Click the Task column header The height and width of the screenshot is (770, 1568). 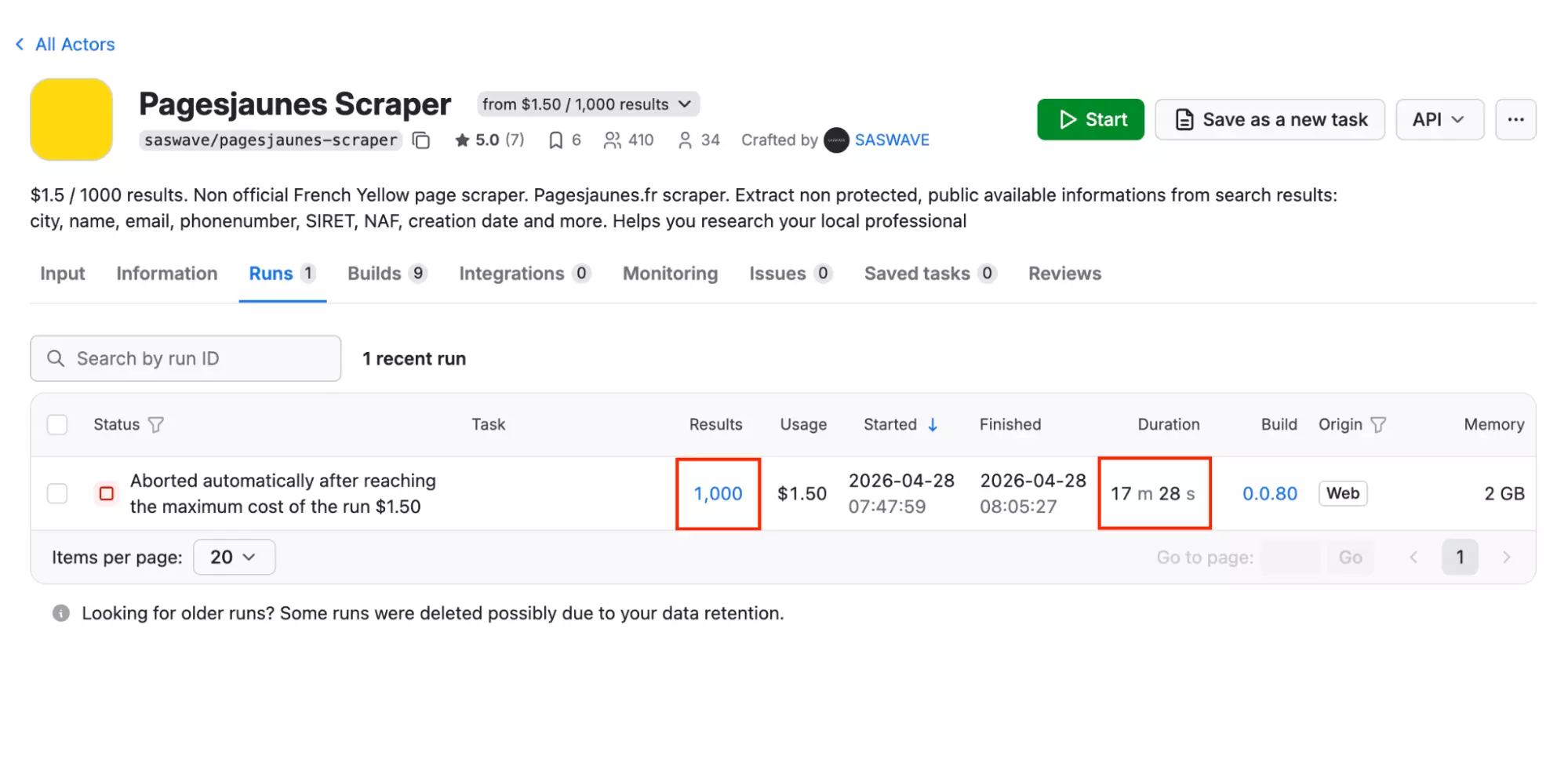(x=489, y=425)
